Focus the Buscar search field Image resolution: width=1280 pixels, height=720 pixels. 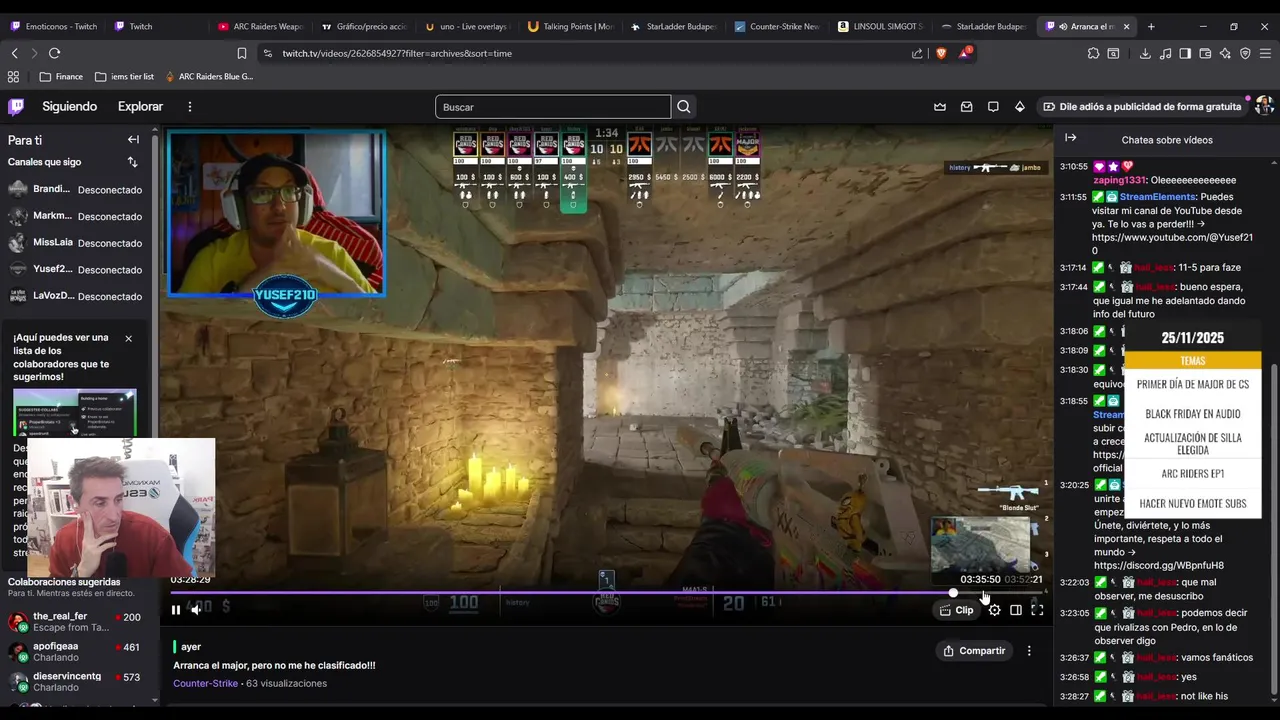click(553, 107)
